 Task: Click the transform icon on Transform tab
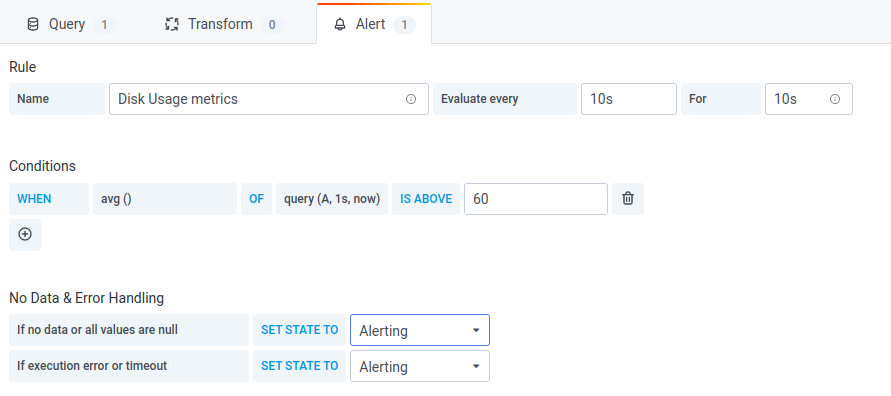coord(172,24)
